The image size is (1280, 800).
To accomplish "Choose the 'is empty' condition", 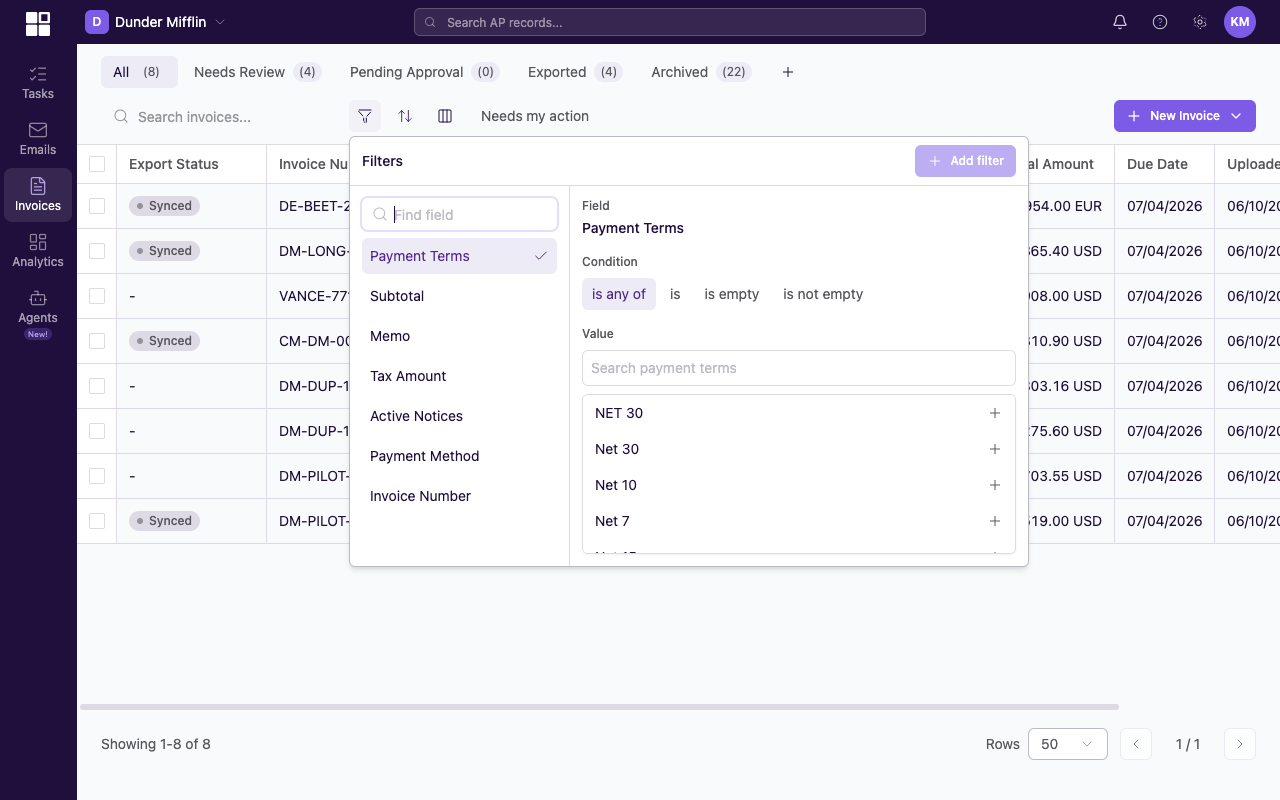I will [x=732, y=294].
